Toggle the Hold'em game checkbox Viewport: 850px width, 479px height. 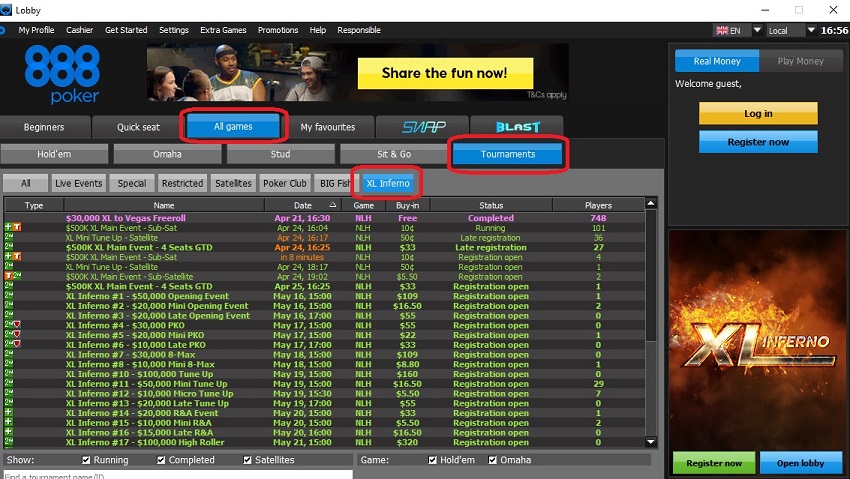click(x=432, y=460)
